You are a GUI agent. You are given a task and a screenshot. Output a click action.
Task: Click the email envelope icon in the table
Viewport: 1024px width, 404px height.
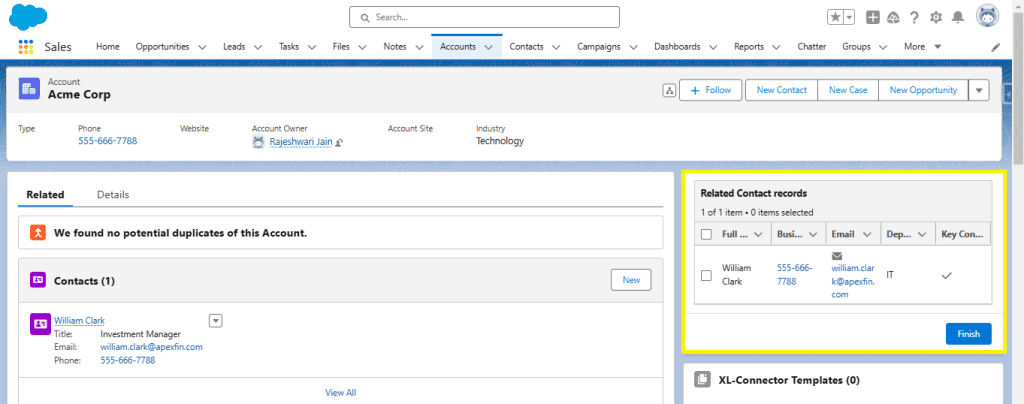[x=837, y=255]
